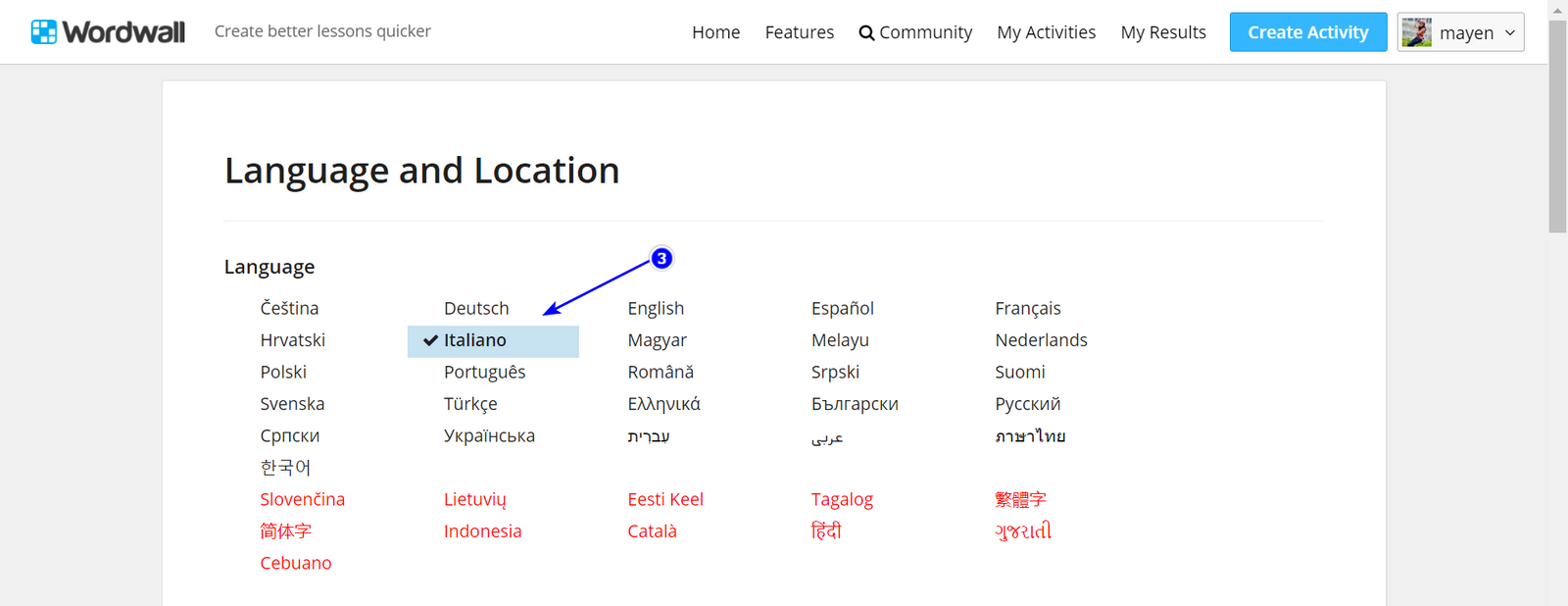Pick Português from the languages
Screen dimensions: 1568x606
click(484, 372)
